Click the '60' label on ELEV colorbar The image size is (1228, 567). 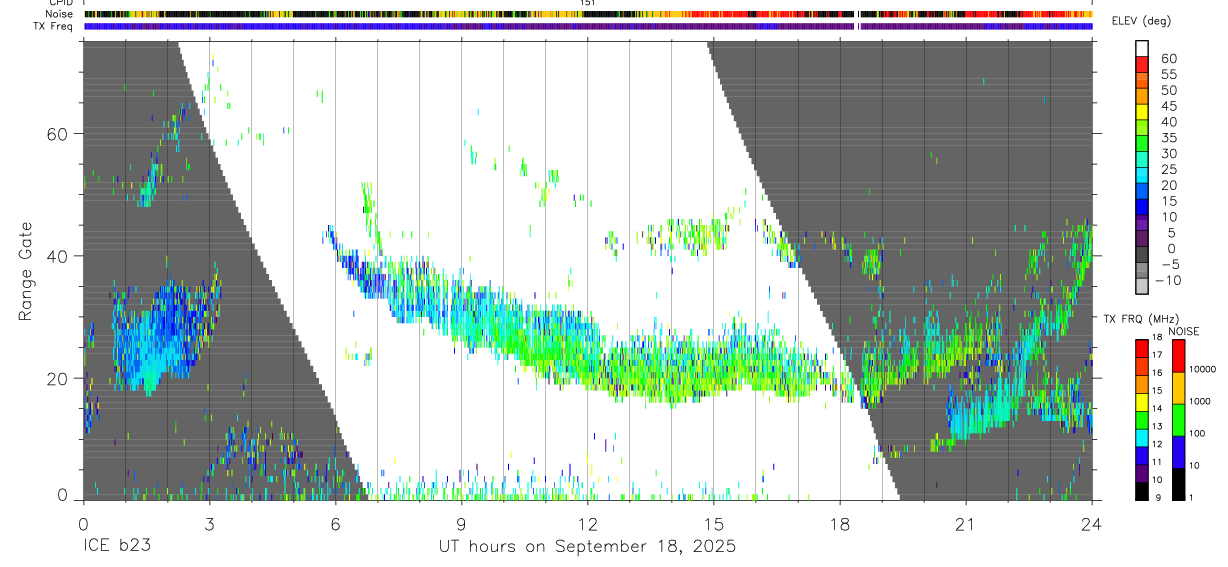point(1168,59)
